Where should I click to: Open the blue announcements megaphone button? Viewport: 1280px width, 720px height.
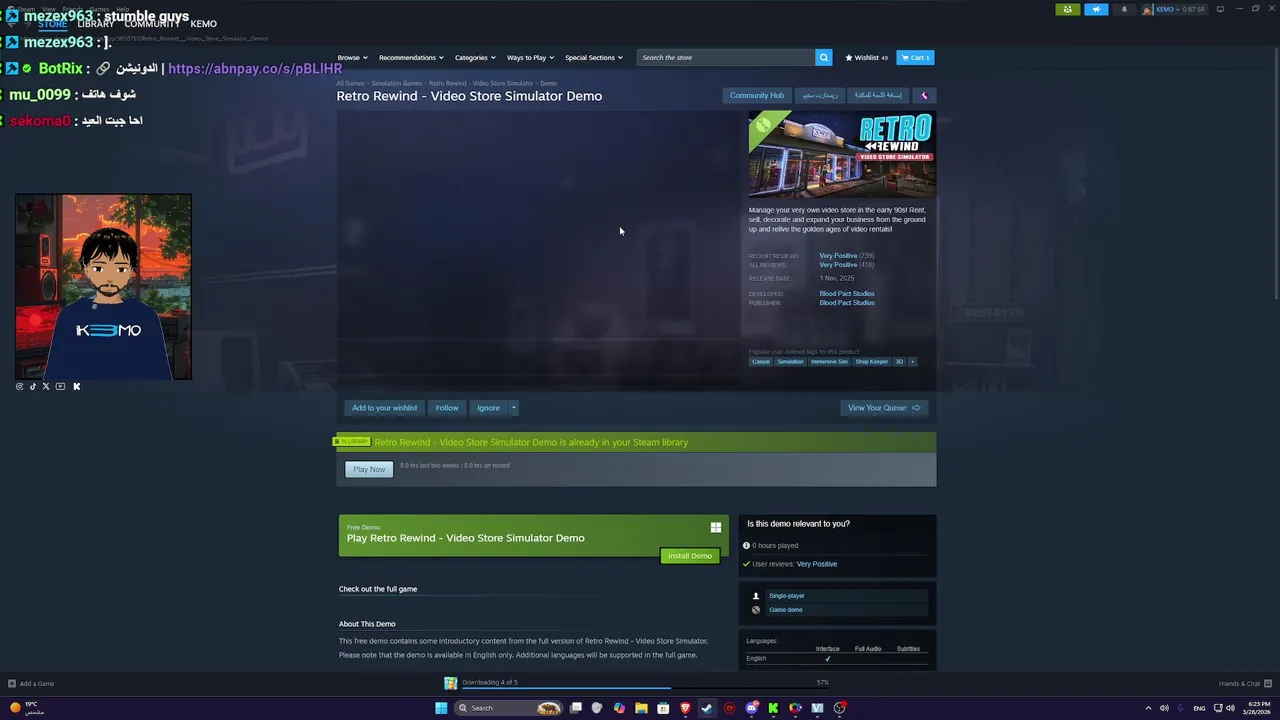tap(1096, 9)
